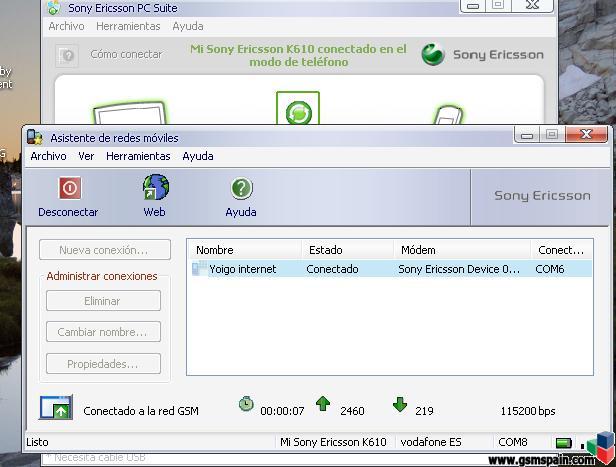The image size is (616, 467).
Task: Sort by the Estado column header
Action: point(348,250)
